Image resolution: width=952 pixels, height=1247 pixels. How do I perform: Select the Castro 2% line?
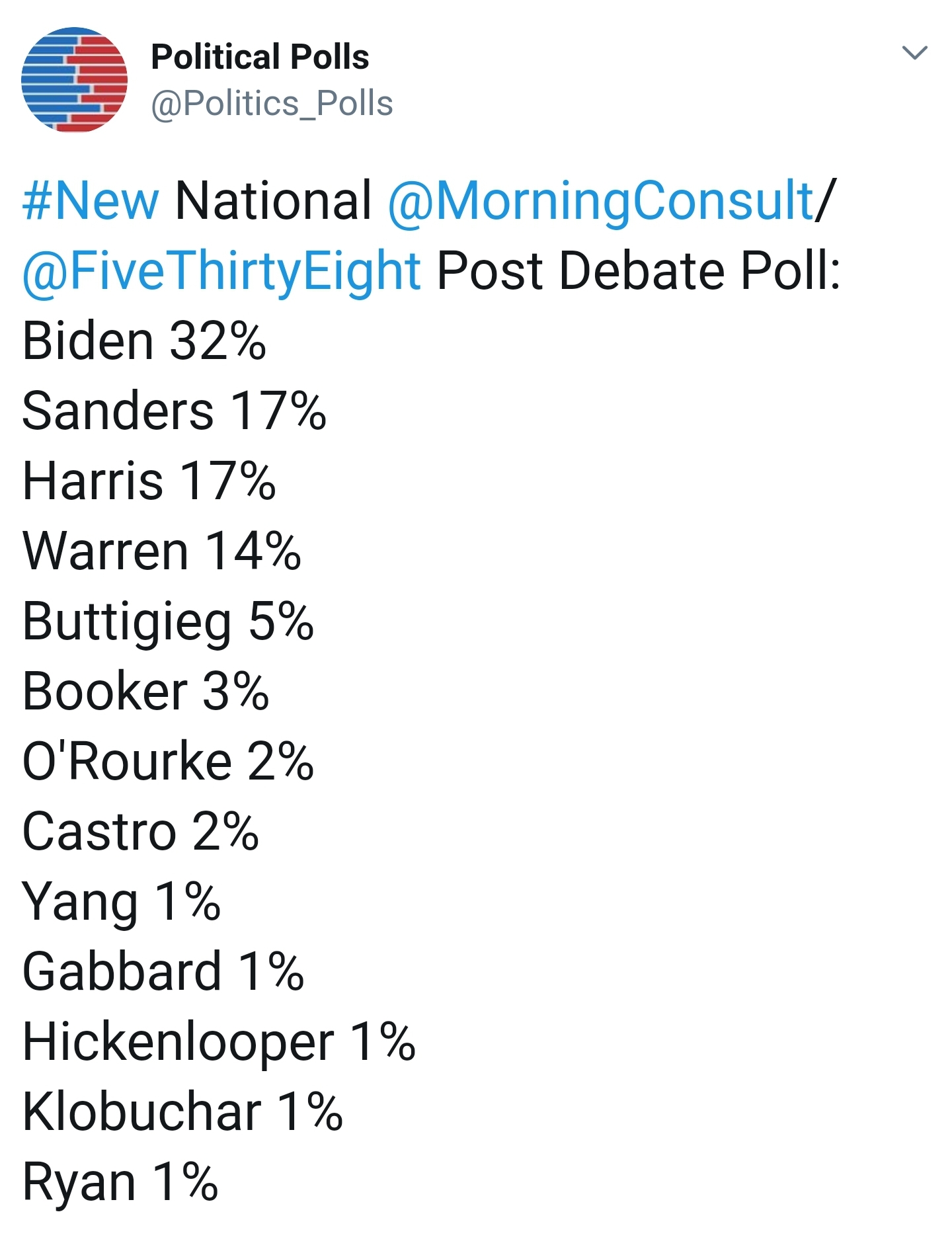click(140, 832)
